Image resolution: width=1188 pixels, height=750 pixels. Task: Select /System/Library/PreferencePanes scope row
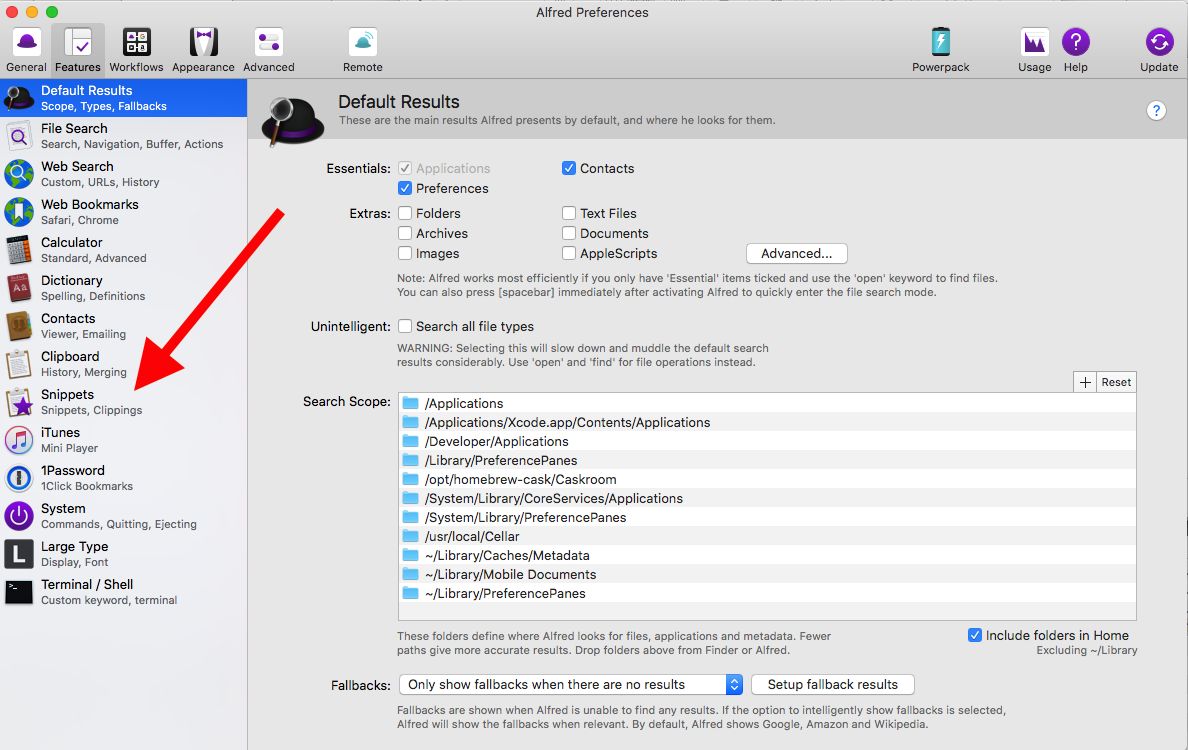point(767,517)
